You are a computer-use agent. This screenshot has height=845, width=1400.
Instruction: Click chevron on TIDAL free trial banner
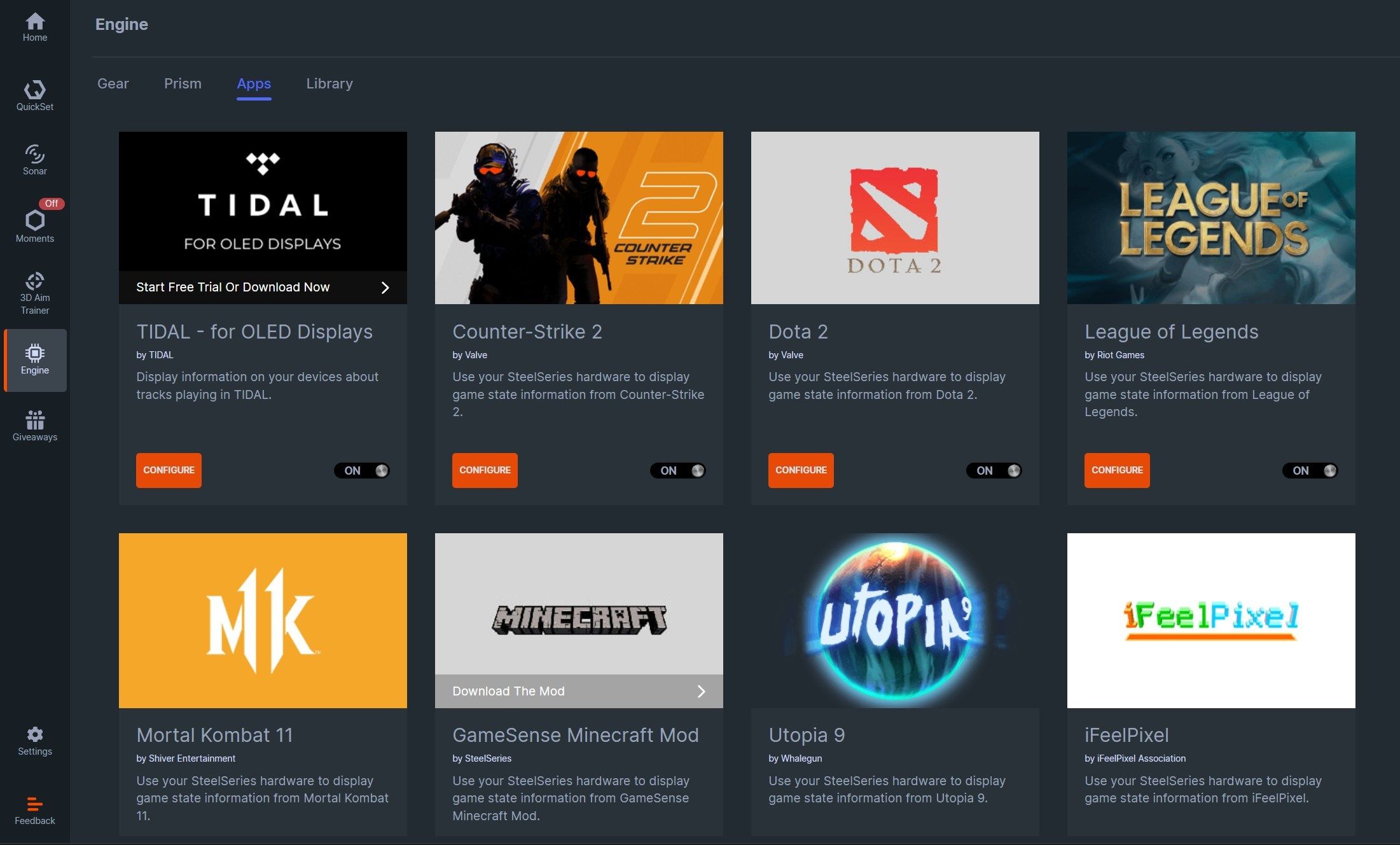click(x=385, y=288)
